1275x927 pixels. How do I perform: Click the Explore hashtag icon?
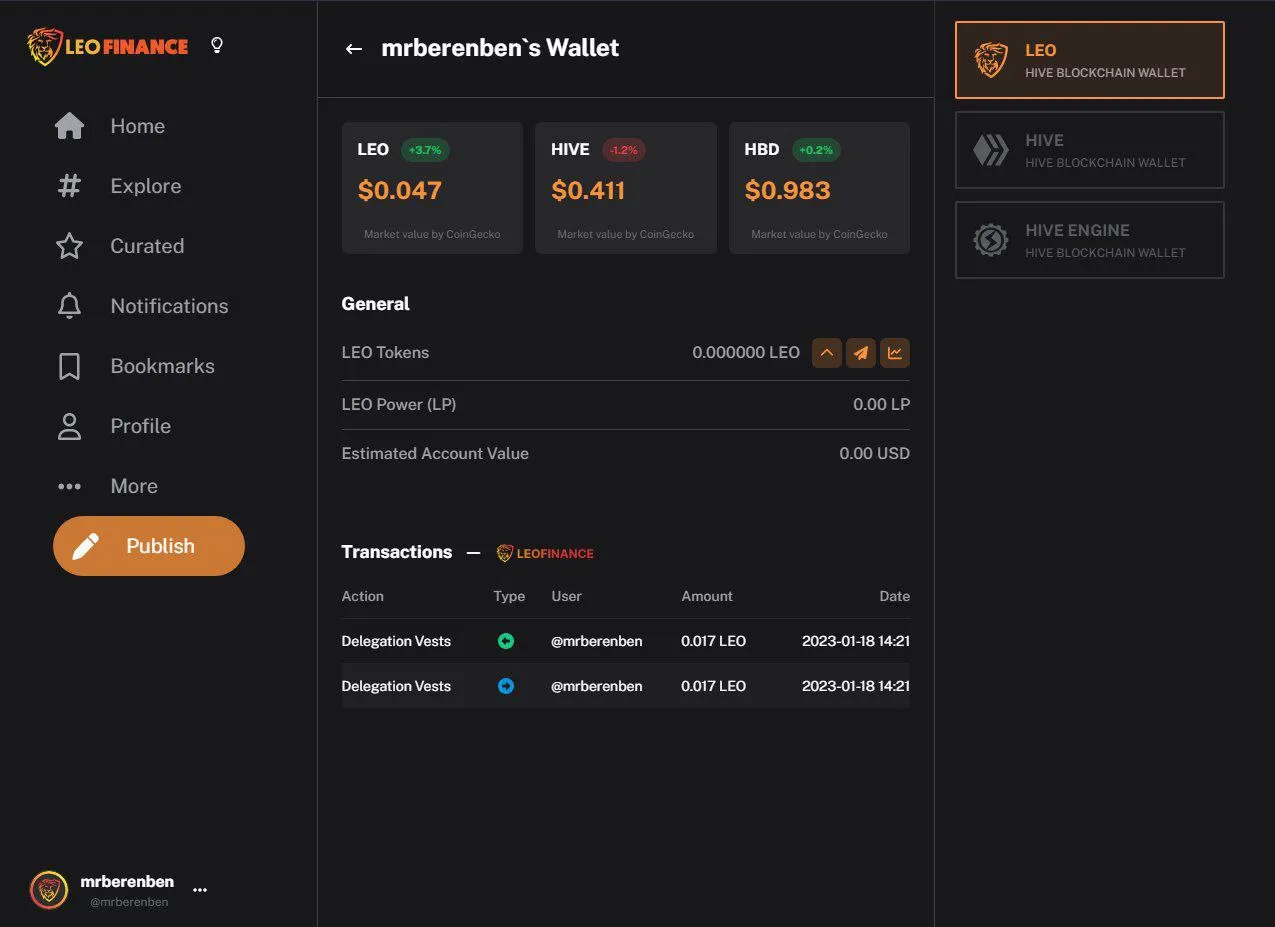(x=69, y=186)
